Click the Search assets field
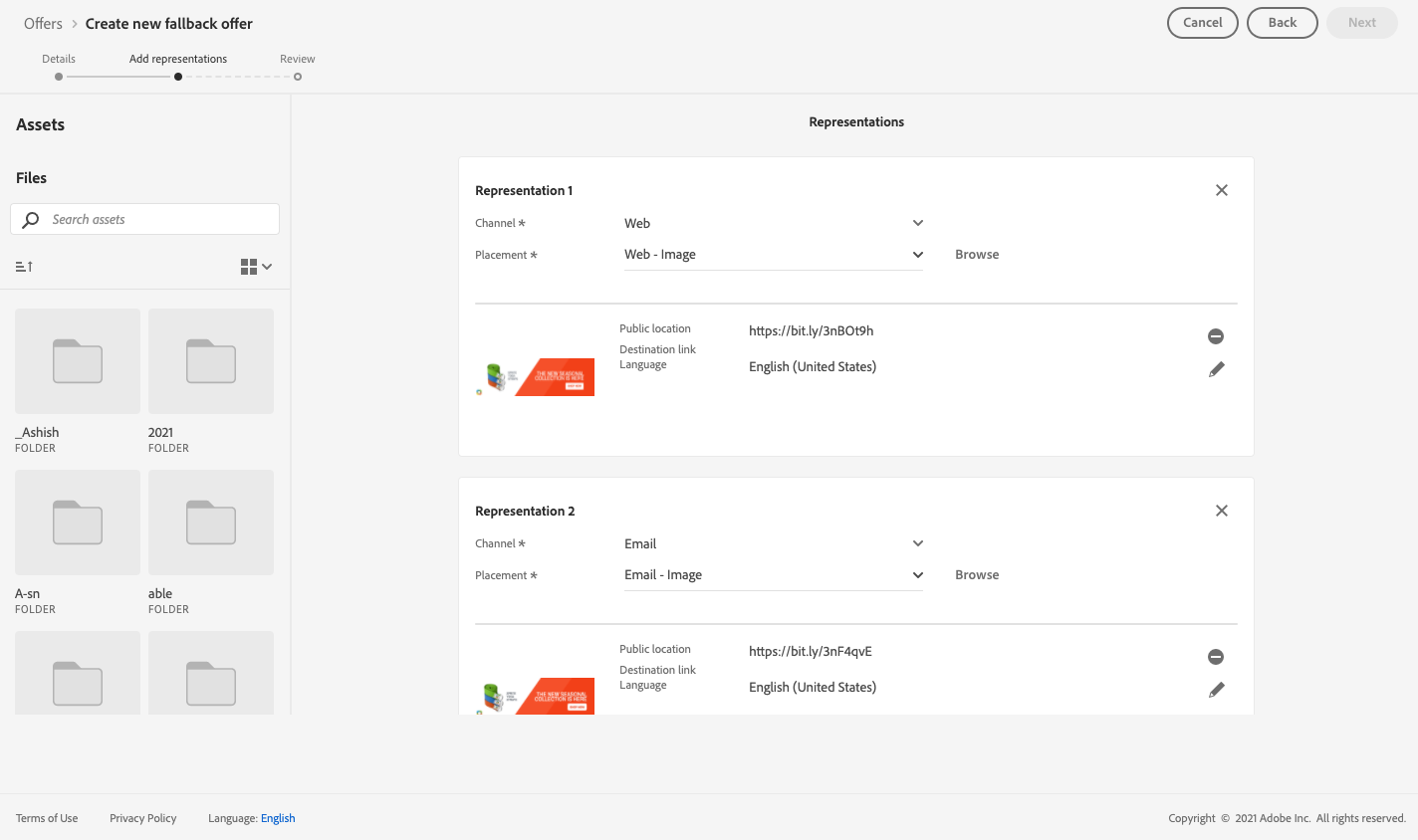The width and height of the screenshot is (1418, 840). (159, 219)
